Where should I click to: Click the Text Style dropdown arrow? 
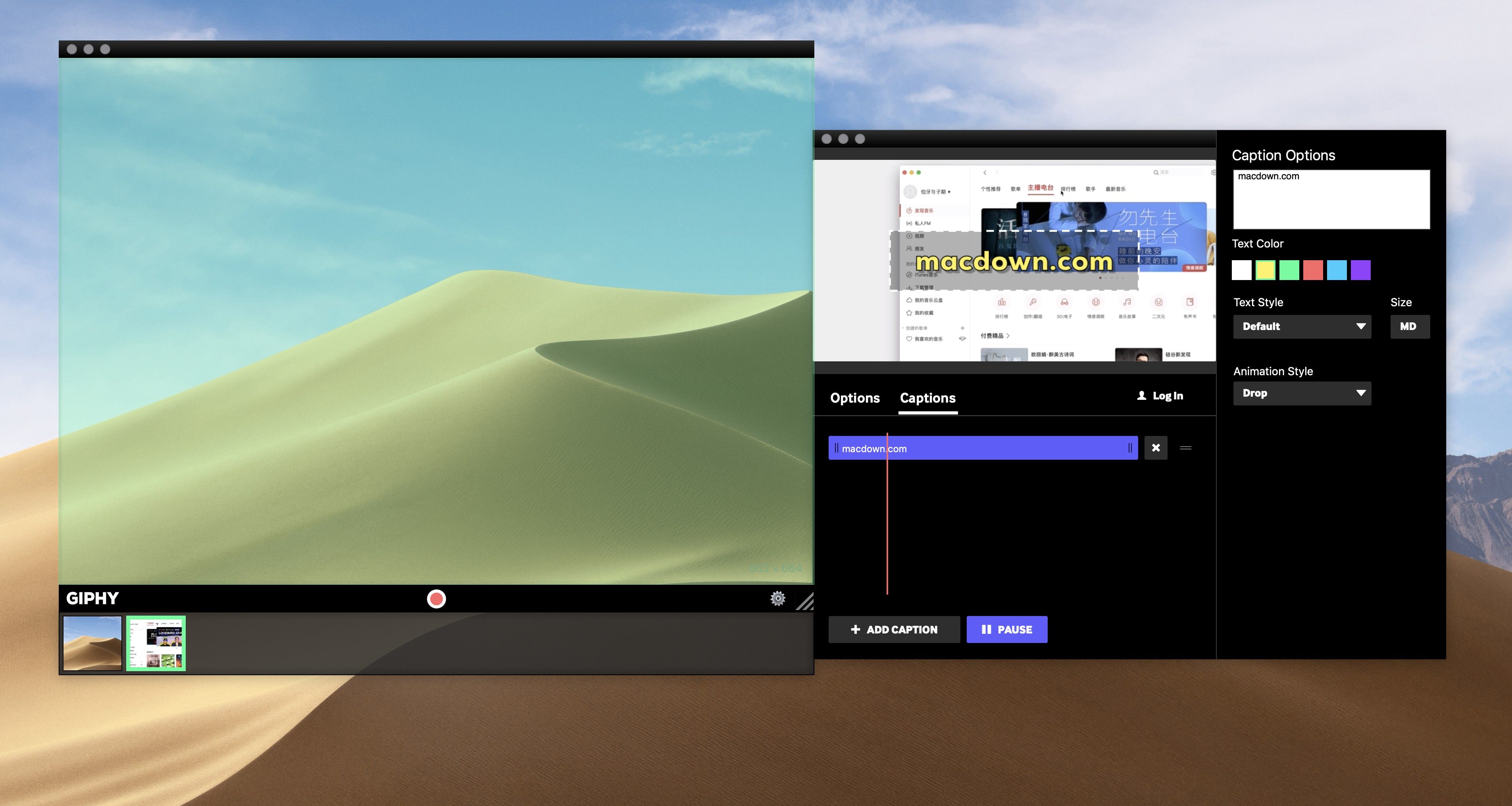coord(1360,327)
